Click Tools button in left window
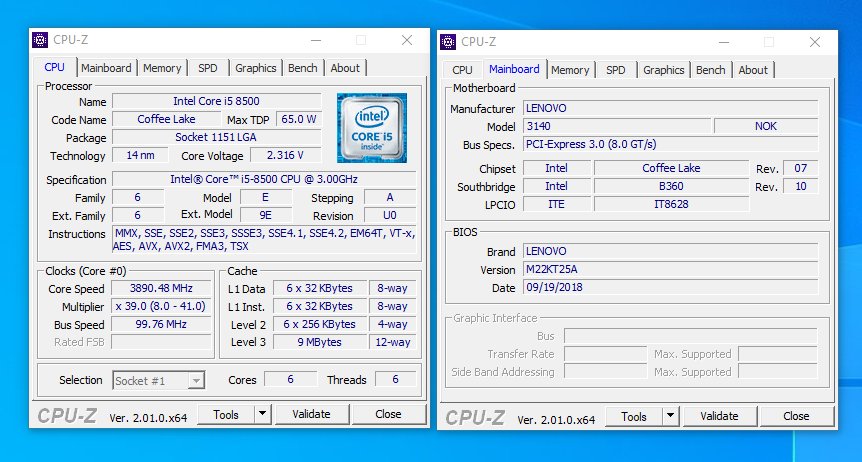This screenshot has width=862, height=462. pyautogui.click(x=226, y=415)
